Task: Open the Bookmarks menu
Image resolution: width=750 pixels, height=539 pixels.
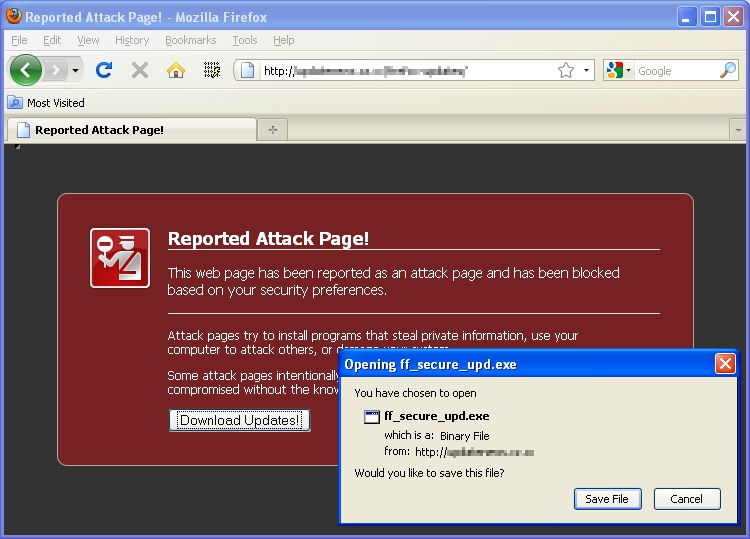Action: coord(190,40)
